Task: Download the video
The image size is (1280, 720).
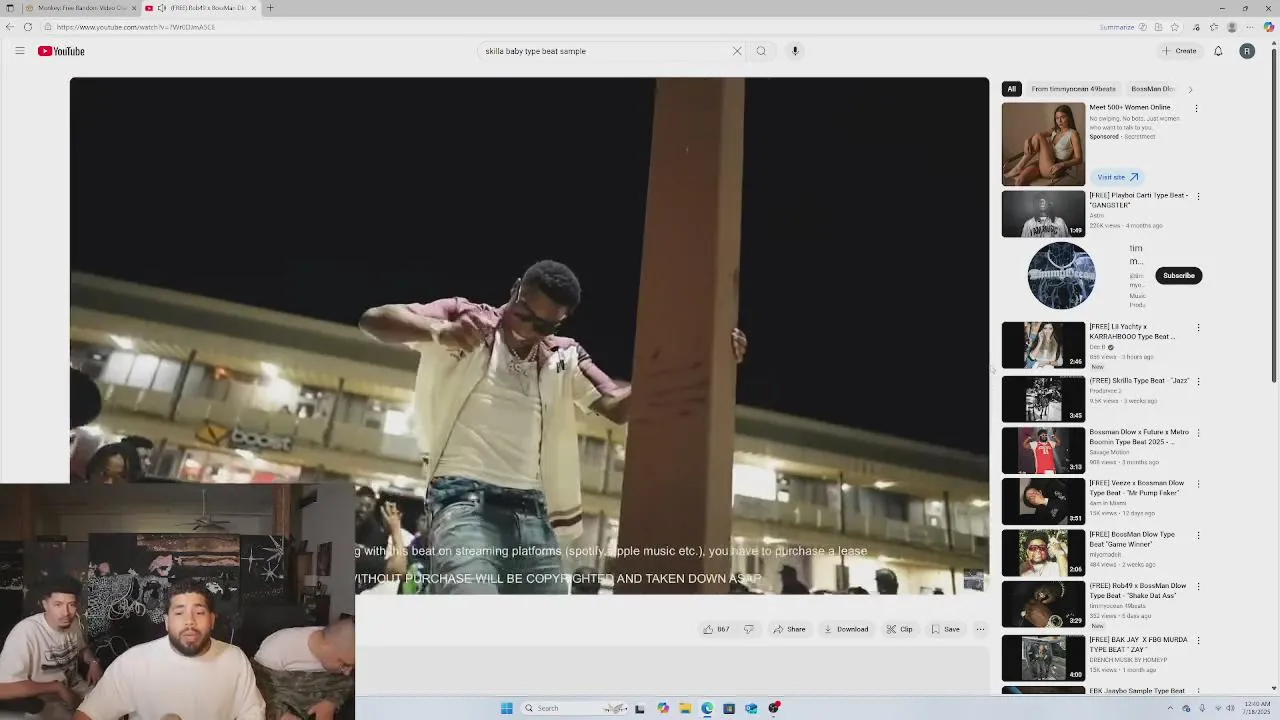Action: point(846,629)
